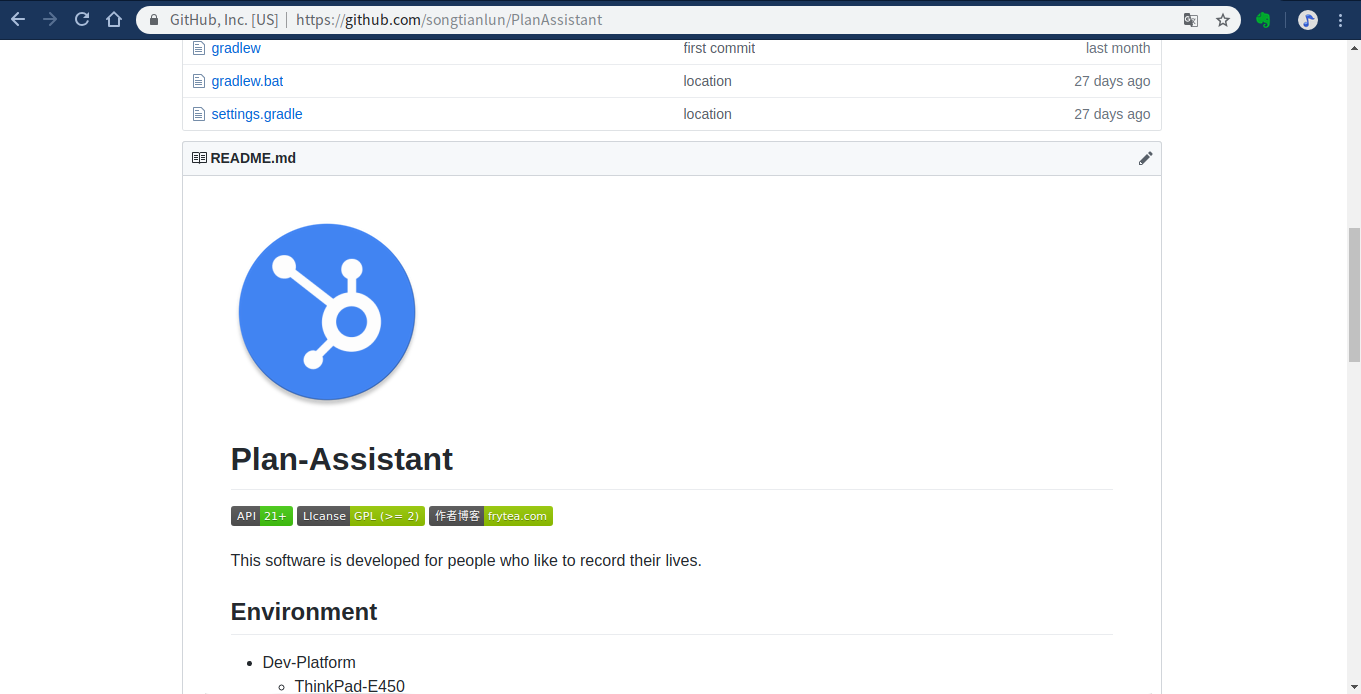Open the 'first commit' message link
The width and height of the screenshot is (1361, 694).
pyautogui.click(x=719, y=48)
